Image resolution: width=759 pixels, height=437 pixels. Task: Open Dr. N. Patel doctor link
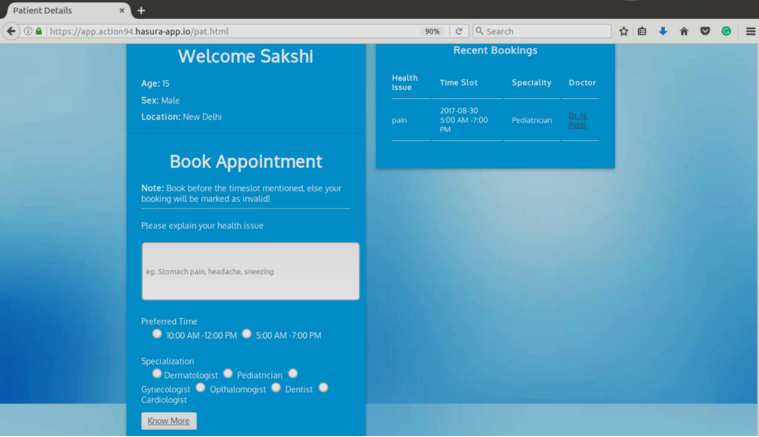click(578, 120)
